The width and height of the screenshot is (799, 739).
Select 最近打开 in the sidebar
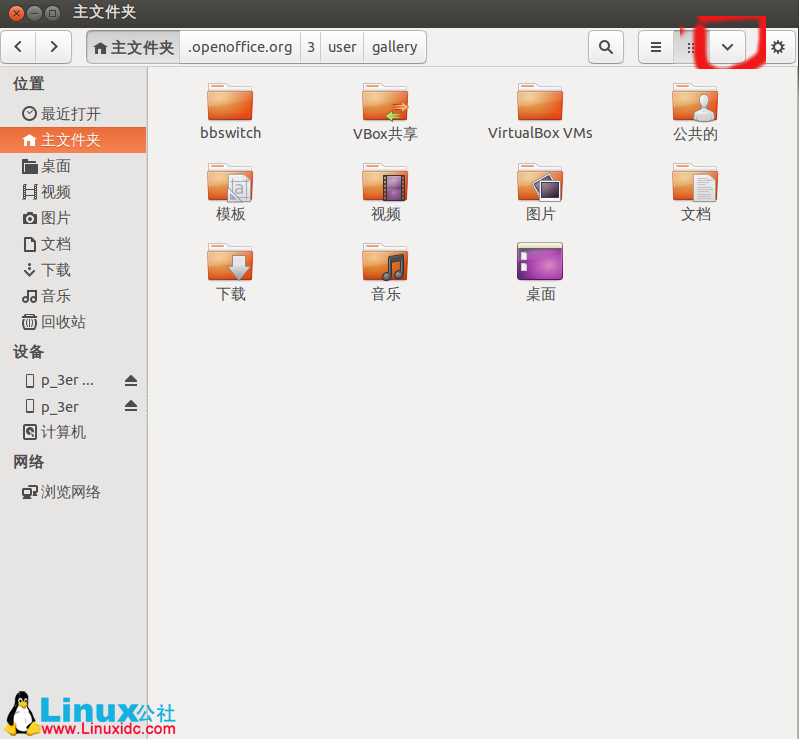click(70, 114)
